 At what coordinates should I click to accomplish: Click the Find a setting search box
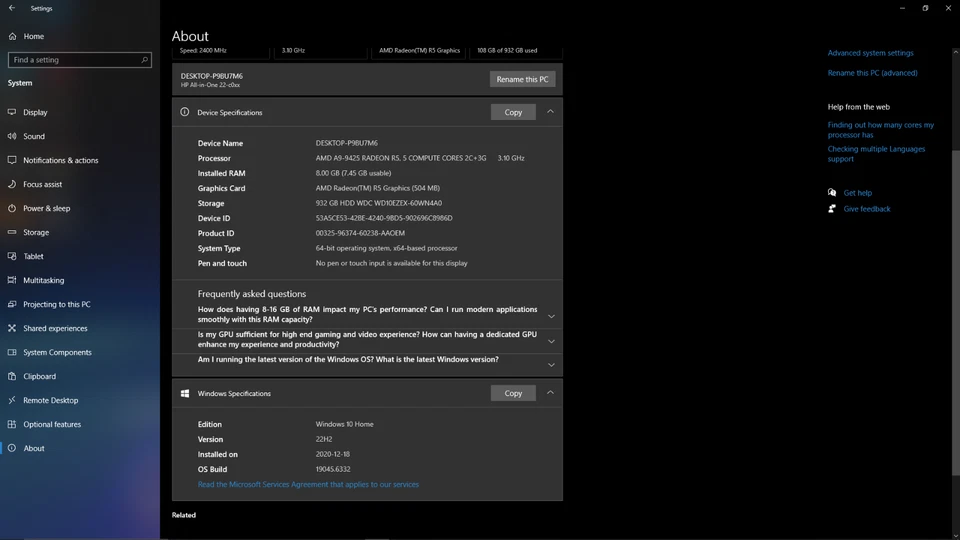pyautogui.click(x=80, y=60)
